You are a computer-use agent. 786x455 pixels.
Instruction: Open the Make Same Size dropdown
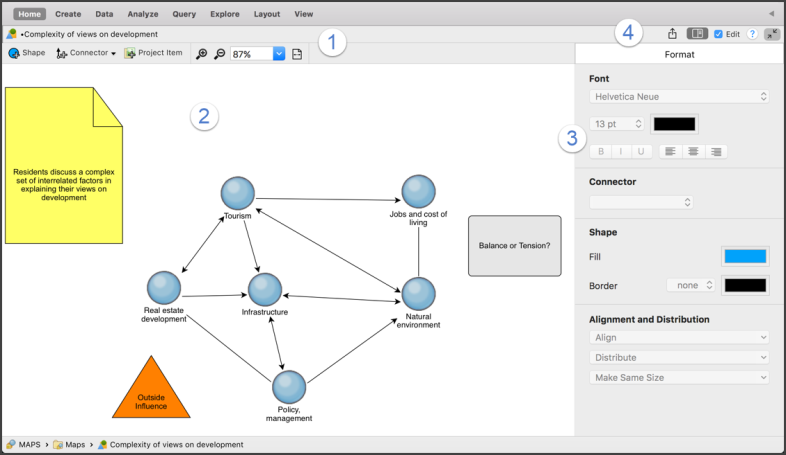click(x=679, y=378)
